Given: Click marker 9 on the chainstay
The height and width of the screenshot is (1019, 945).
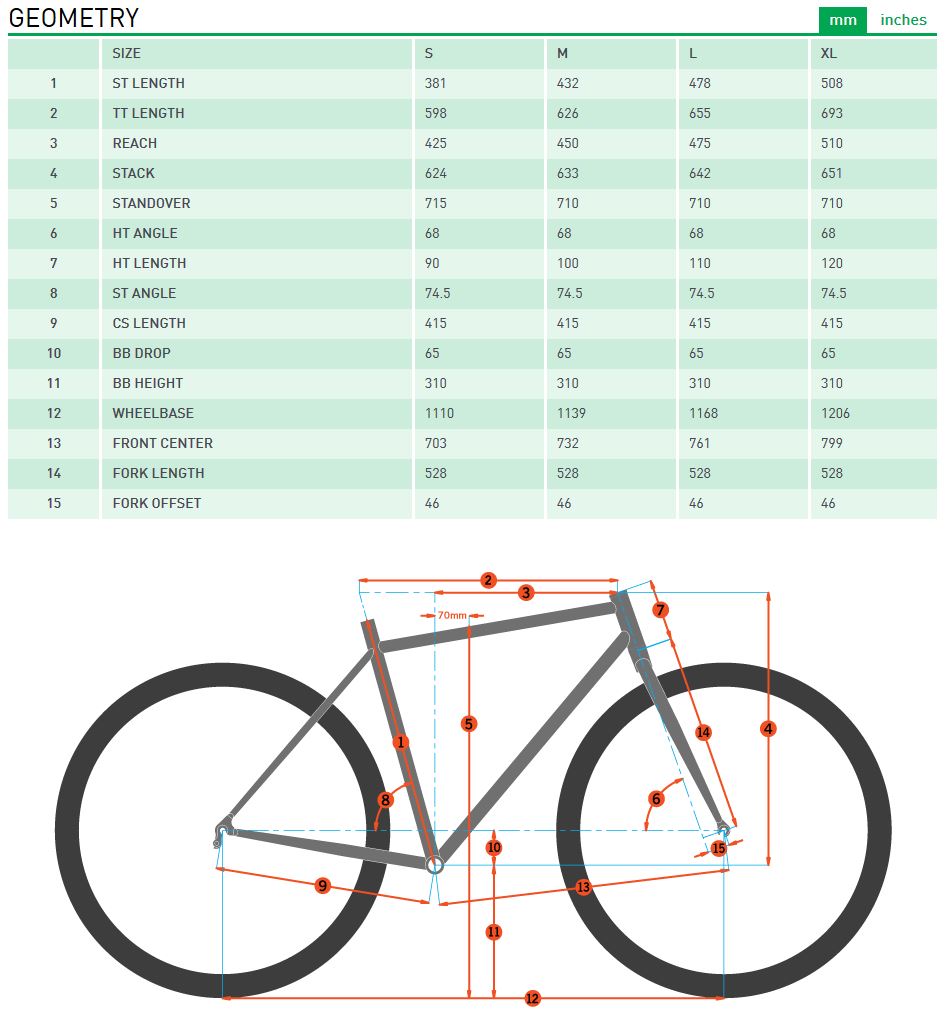Looking at the screenshot, I should click(x=322, y=886).
